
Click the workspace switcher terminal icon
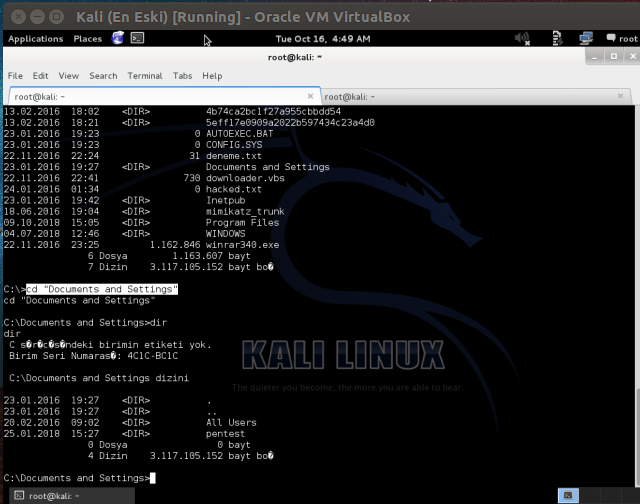click(x=568, y=496)
